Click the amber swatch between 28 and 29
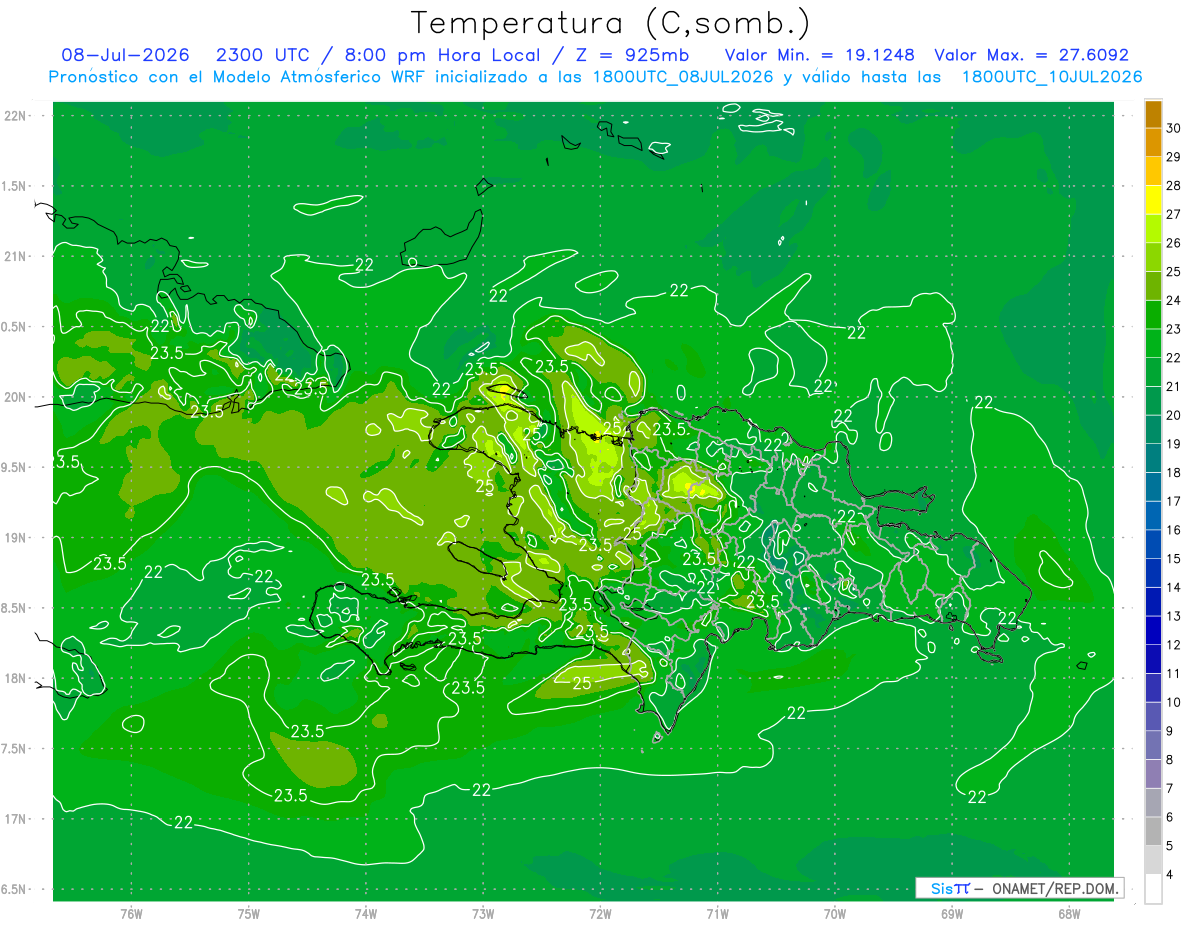This screenshot has height=927, width=1200. tap(1153, 172)
